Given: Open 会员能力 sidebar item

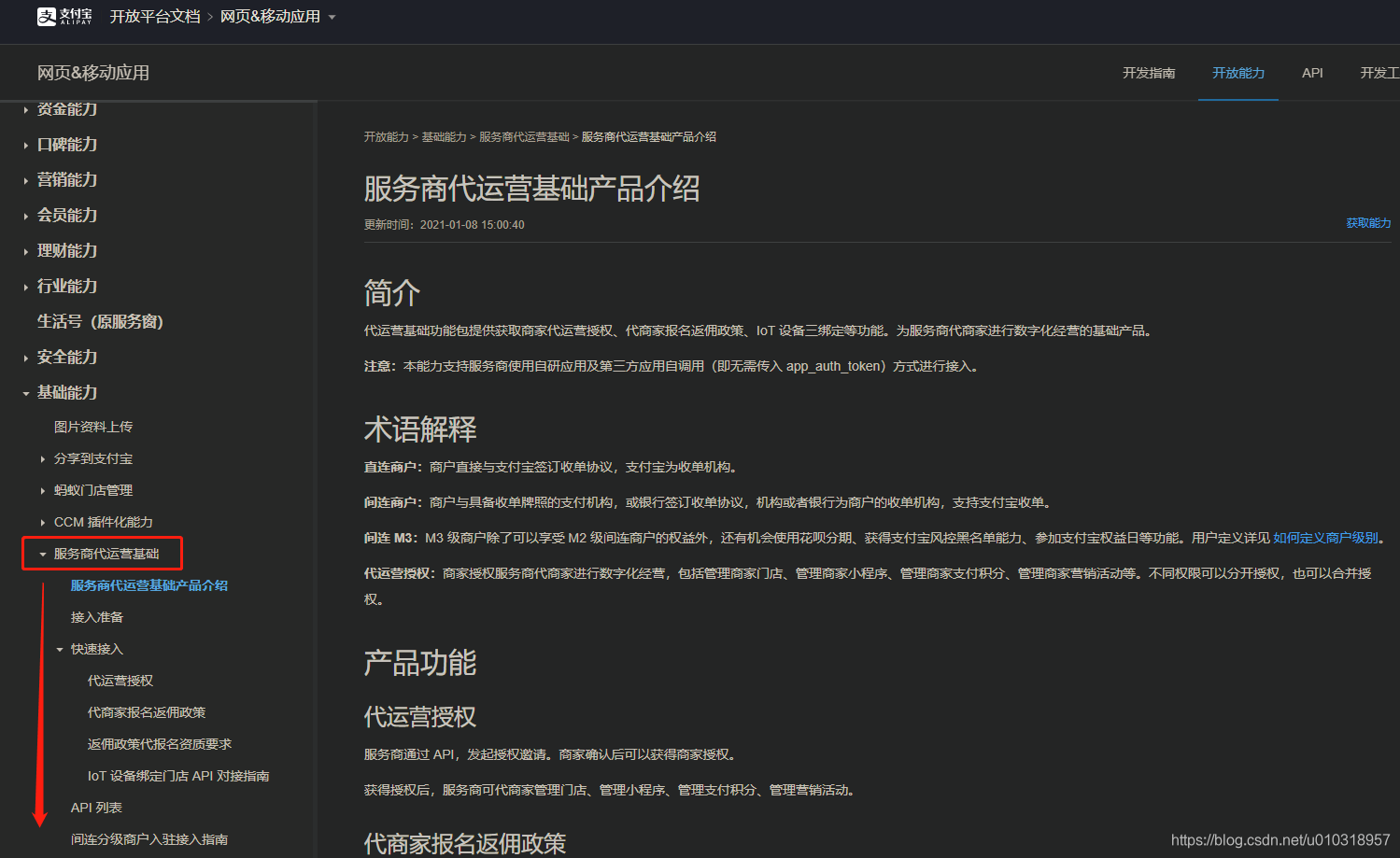Looking at the screenshot, I should 67,216.
